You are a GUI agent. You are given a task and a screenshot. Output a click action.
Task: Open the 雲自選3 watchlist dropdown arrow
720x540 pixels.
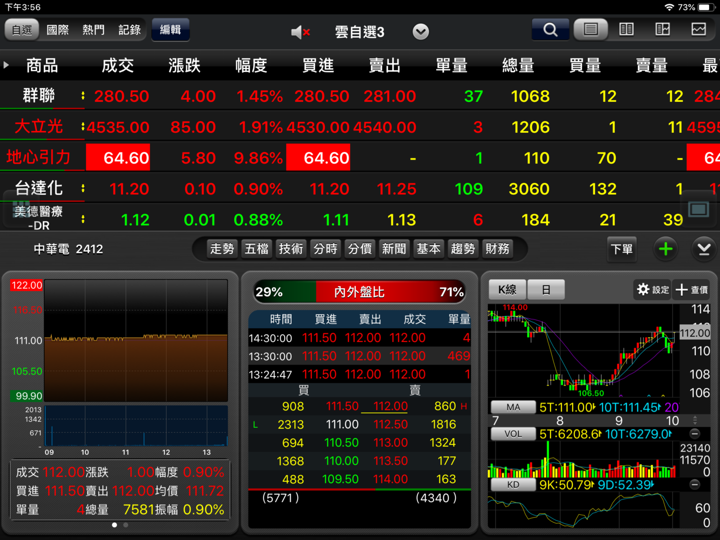pos(421,31)
